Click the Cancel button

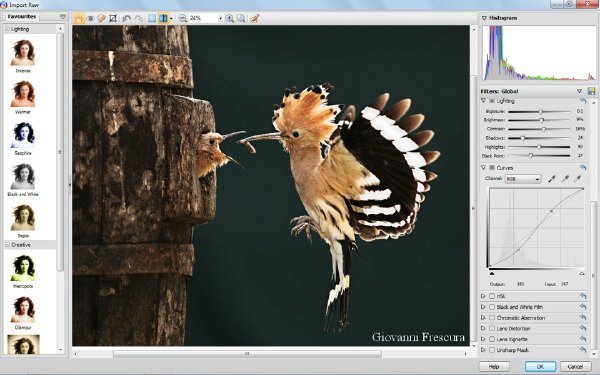point(575,367)
